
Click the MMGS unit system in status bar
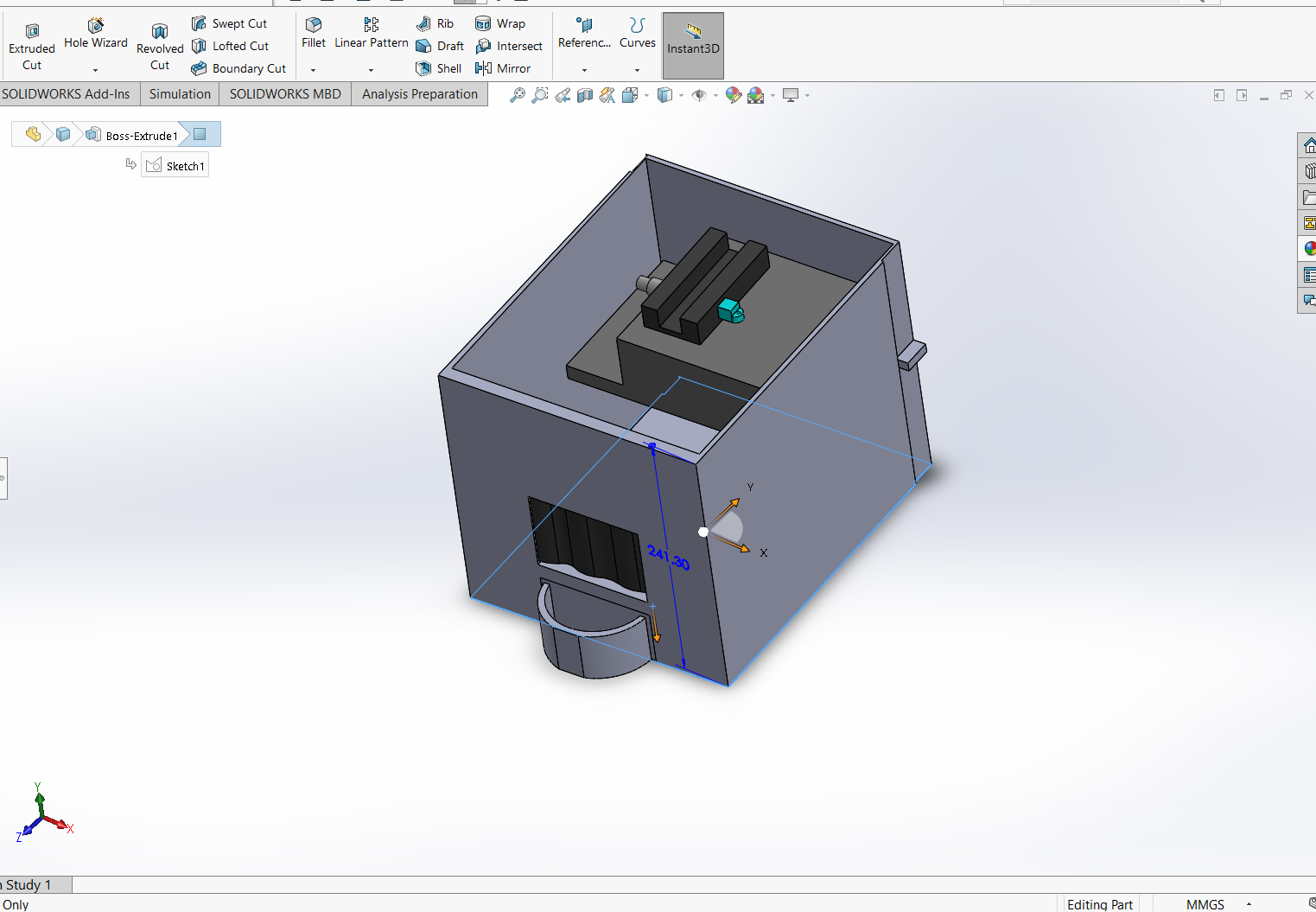tap(1205, 904)
